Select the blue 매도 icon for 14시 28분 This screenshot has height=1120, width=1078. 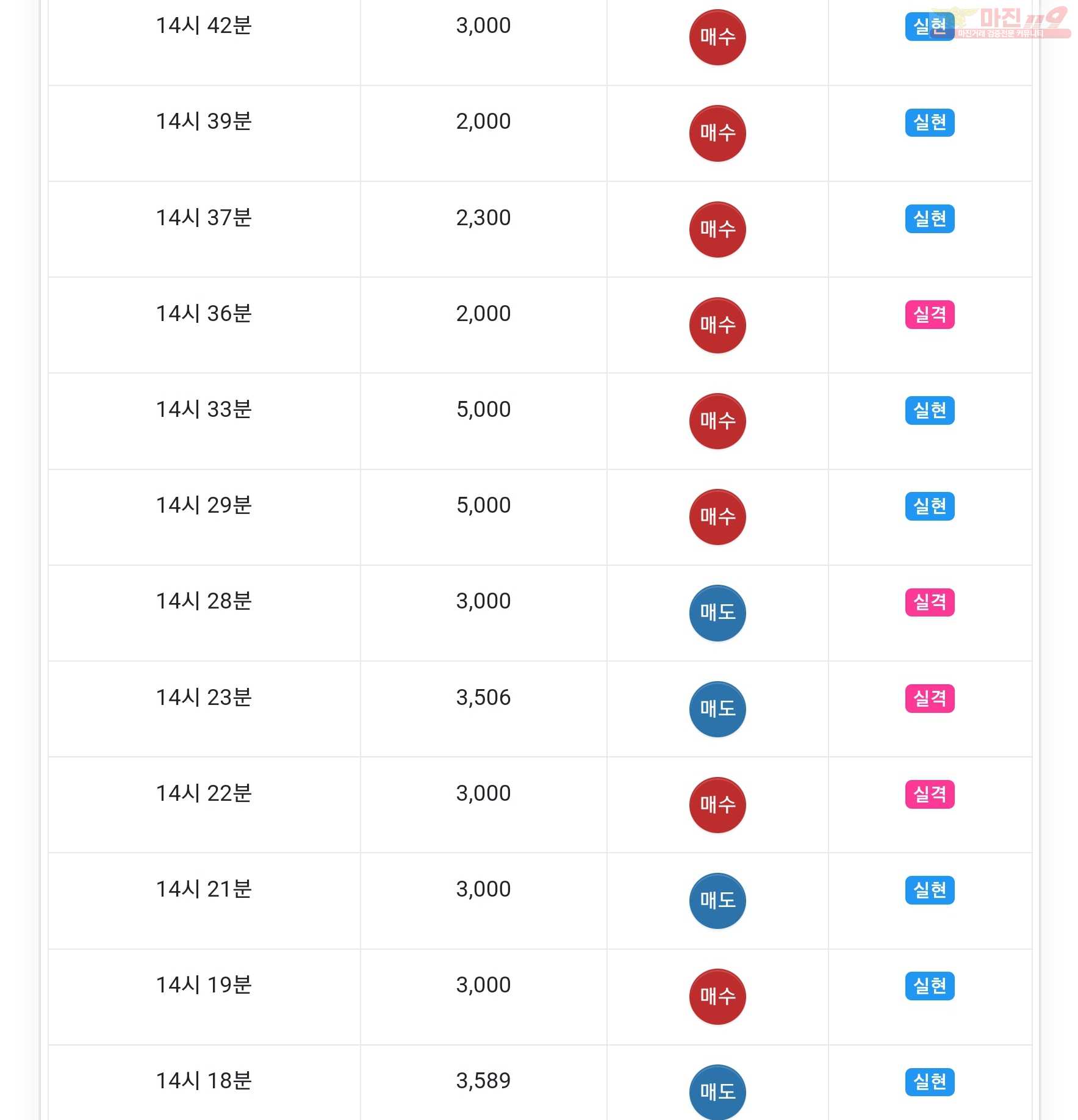(717, 613)
